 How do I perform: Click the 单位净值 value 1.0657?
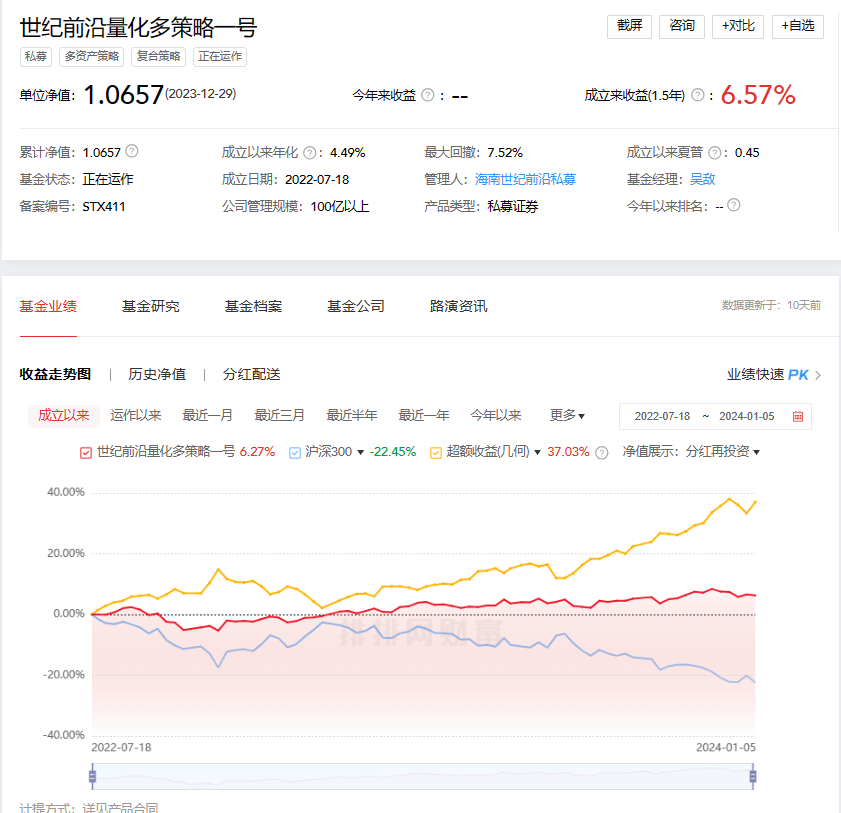(123, 95)
